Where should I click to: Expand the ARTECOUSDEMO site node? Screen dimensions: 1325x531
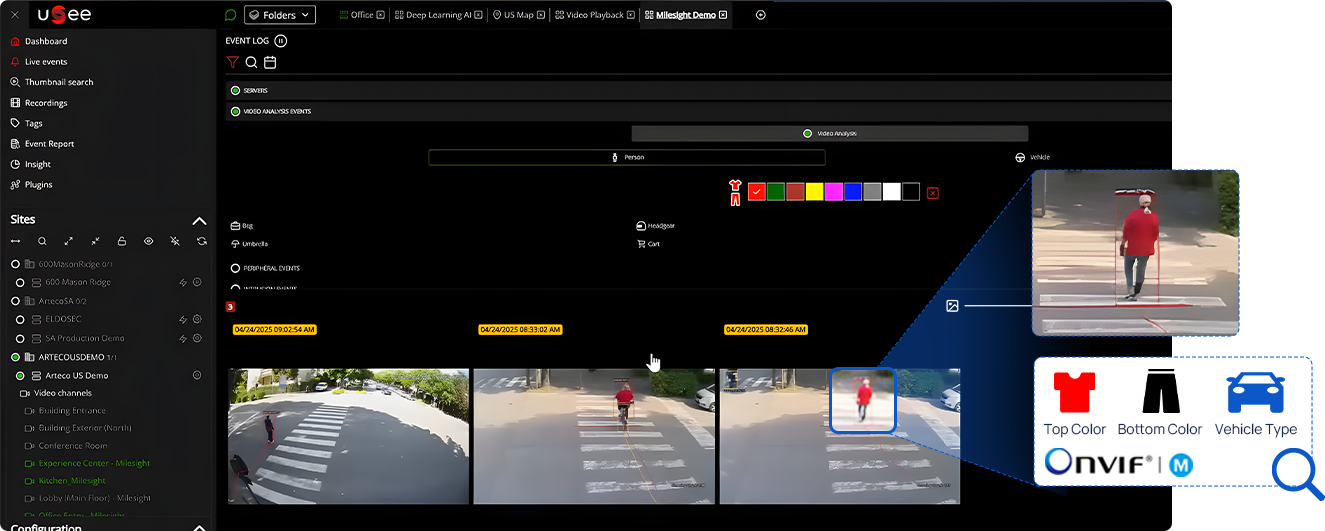pos(15,357)
